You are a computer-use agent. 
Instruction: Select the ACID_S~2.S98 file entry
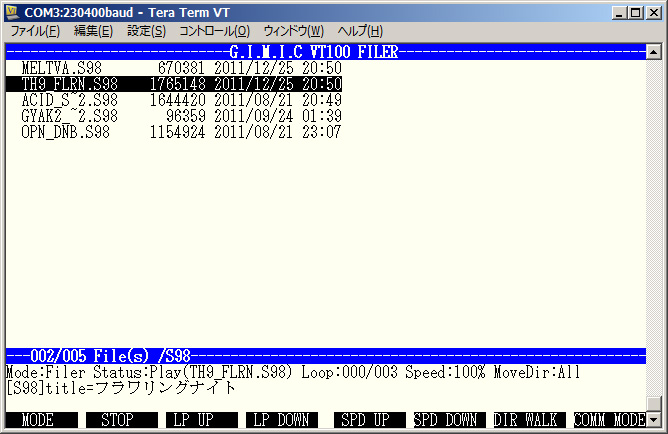(69, 100)
